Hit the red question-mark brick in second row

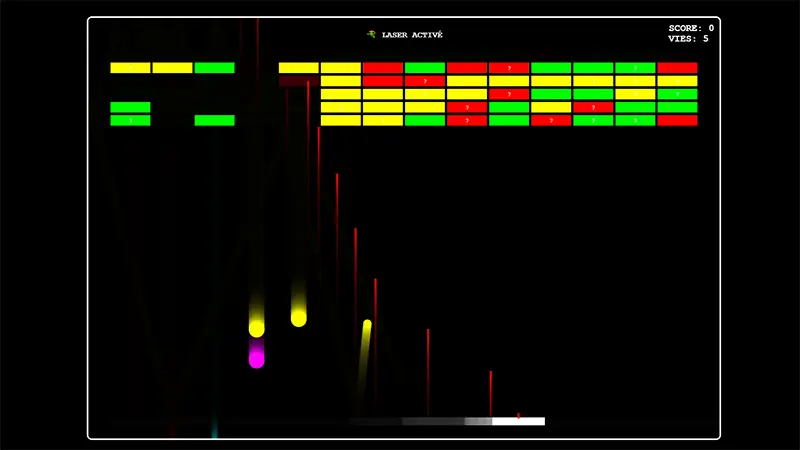(425, 81)
